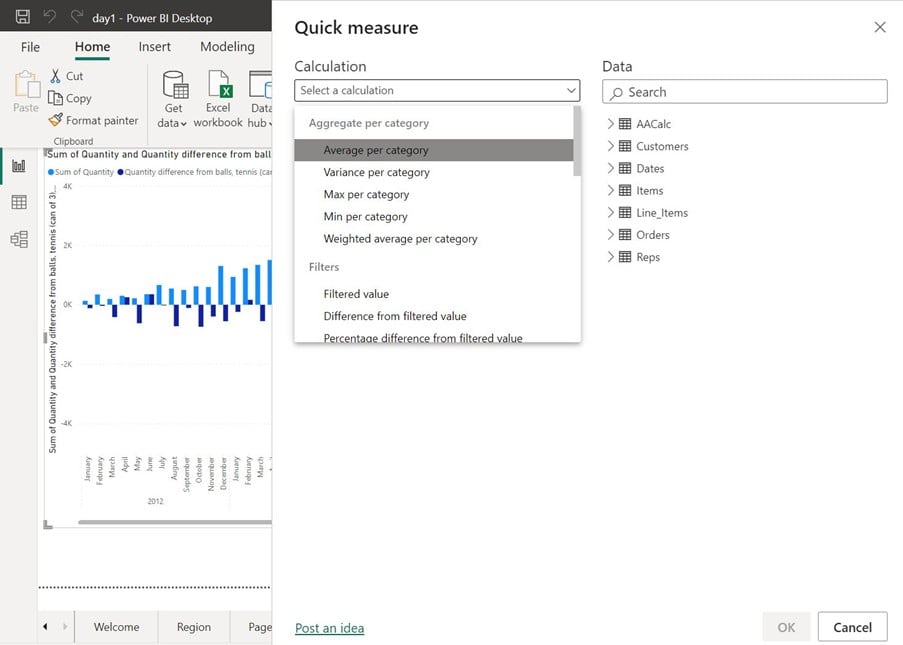Click the Get data database icon
Image resolution: width=903 pixels, height=645 pixels.
(x=174, y=84)
